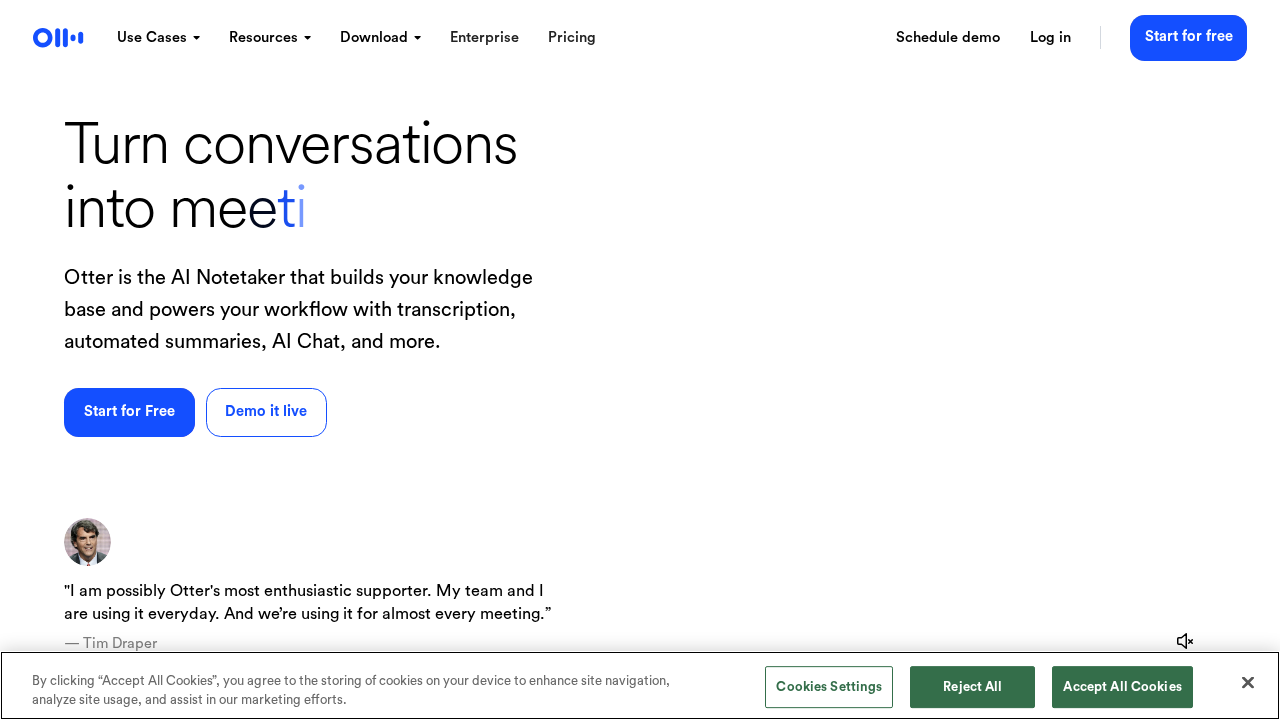Reject All cookies

click(x=972, y=687)
